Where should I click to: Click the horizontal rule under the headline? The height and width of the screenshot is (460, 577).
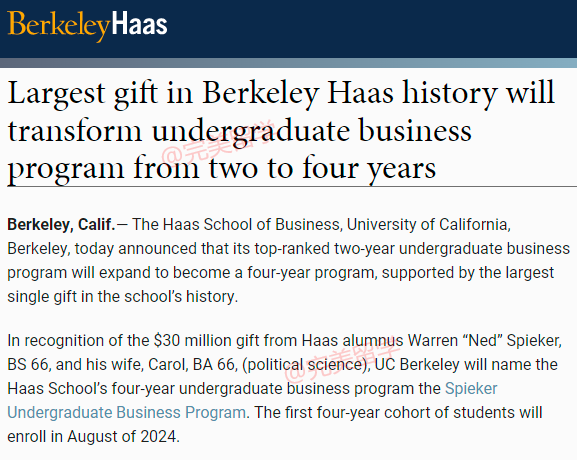[x=292, y=187]
